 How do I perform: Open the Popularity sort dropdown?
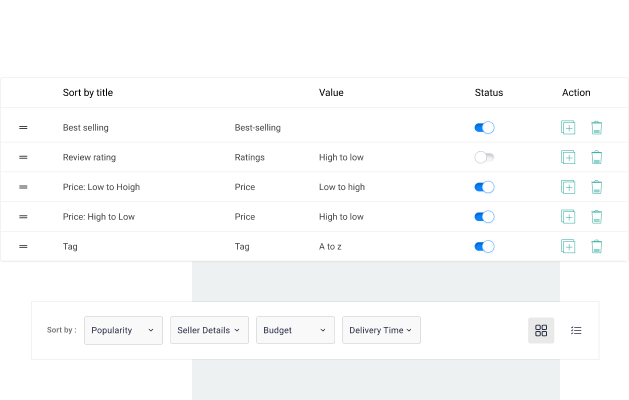click(x=123, y=331)
